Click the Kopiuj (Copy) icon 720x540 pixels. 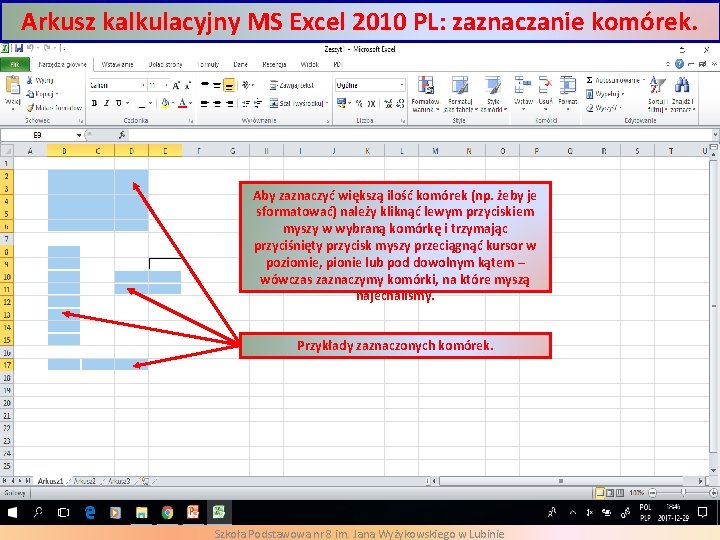30,94
